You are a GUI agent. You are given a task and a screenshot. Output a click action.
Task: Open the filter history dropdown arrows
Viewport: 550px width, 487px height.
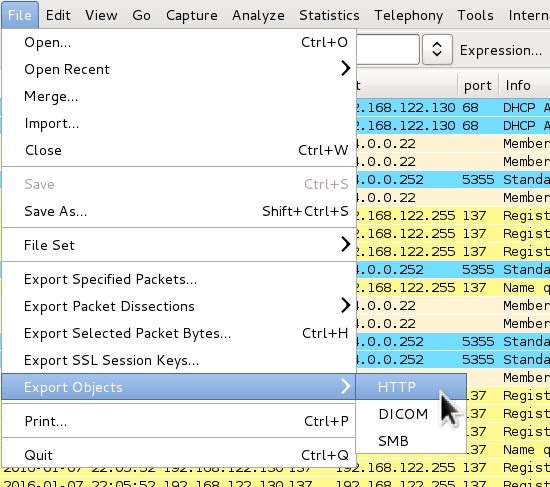[437, 49]
